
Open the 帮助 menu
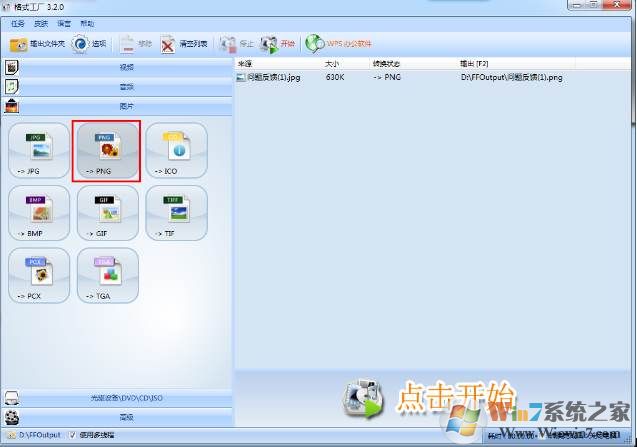click(87, 24)
